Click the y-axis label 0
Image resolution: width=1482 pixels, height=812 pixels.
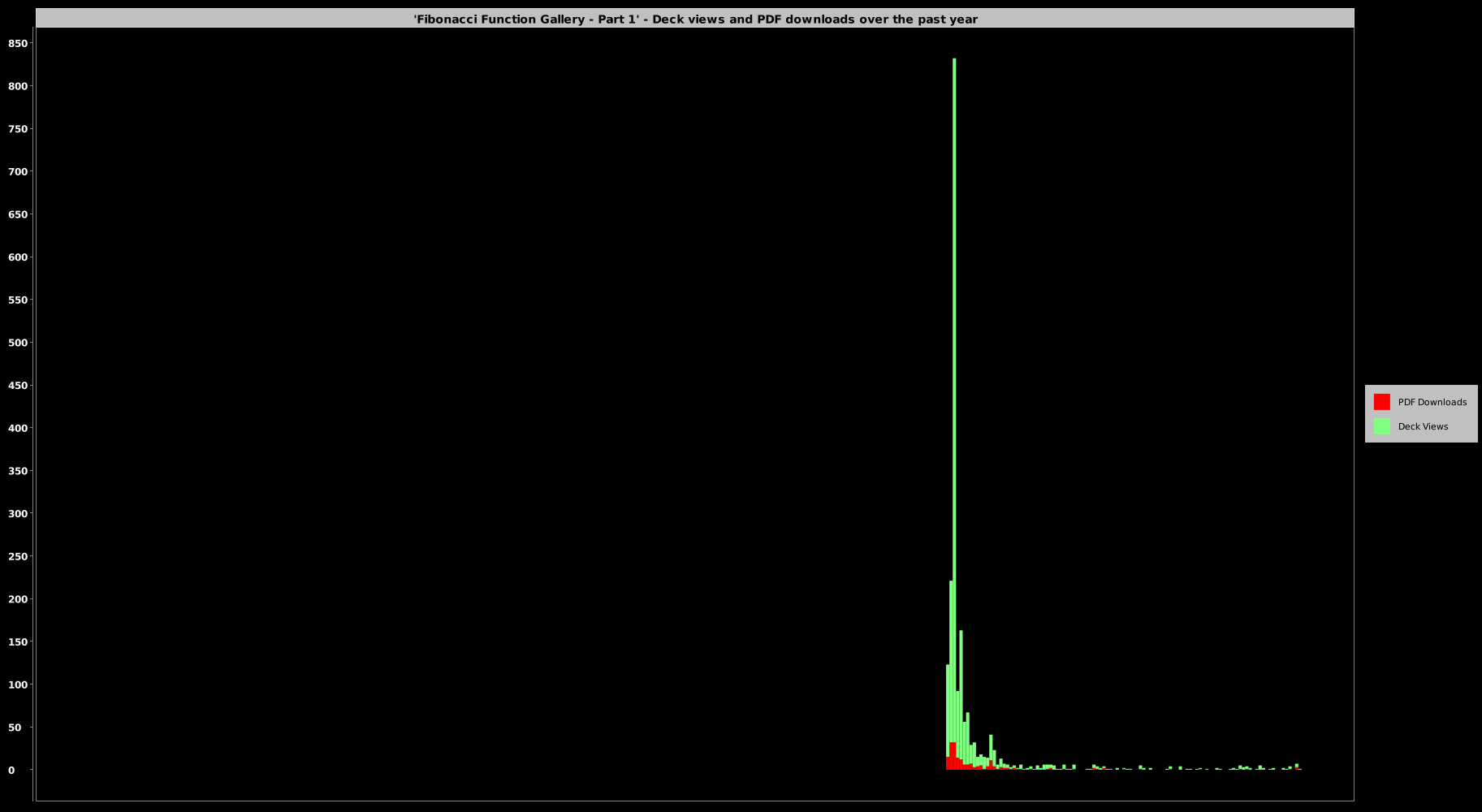[11, 770]
